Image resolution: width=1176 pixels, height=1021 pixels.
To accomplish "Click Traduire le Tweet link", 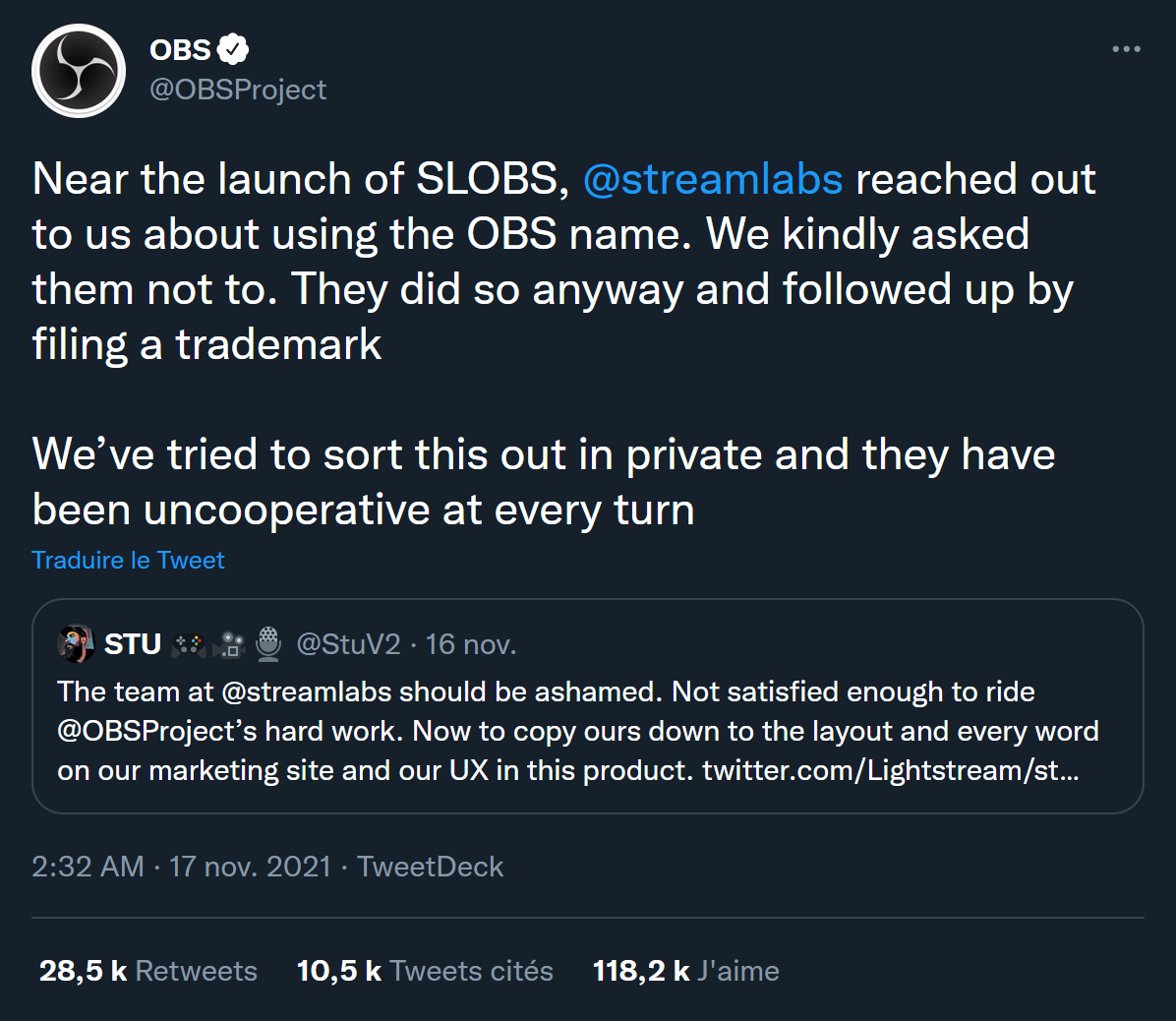I will 128,560.
